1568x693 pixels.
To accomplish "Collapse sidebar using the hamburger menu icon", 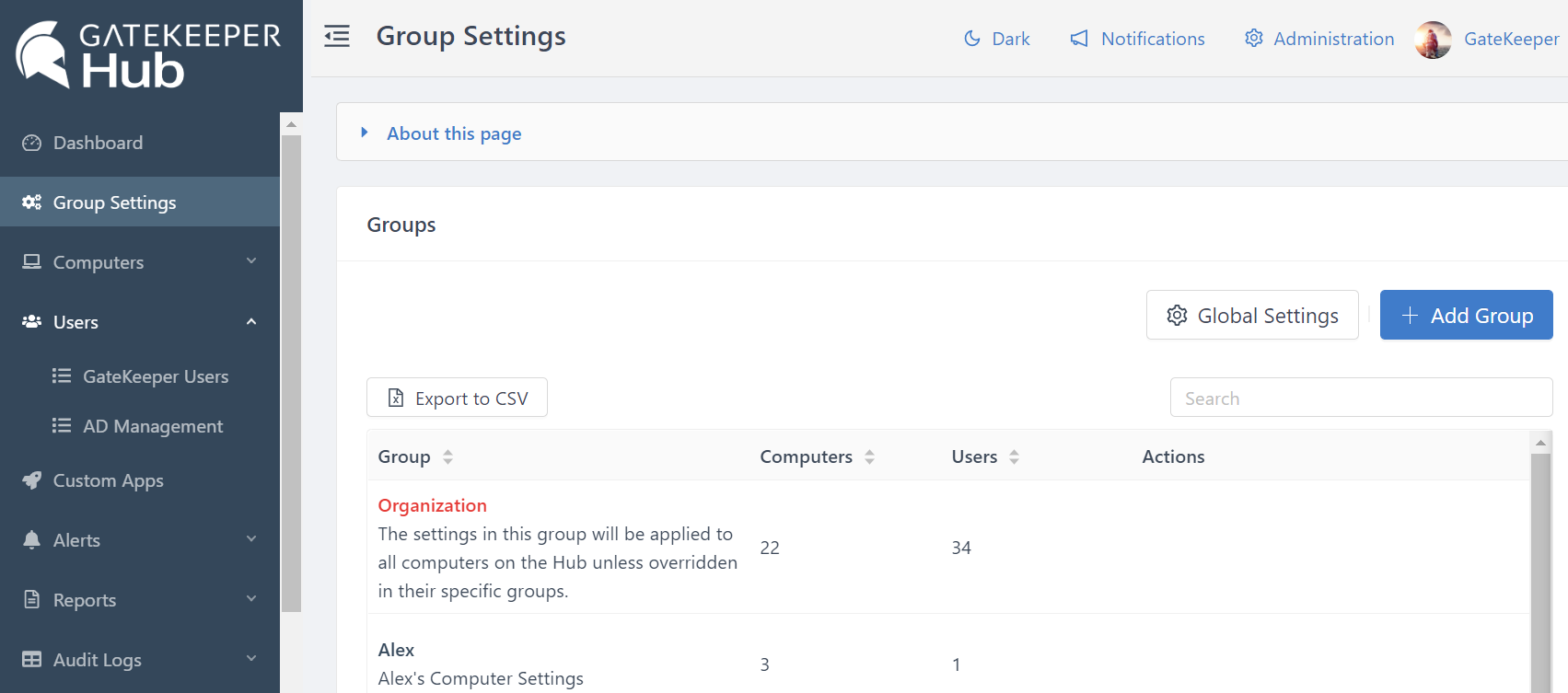I will point(337,37).
